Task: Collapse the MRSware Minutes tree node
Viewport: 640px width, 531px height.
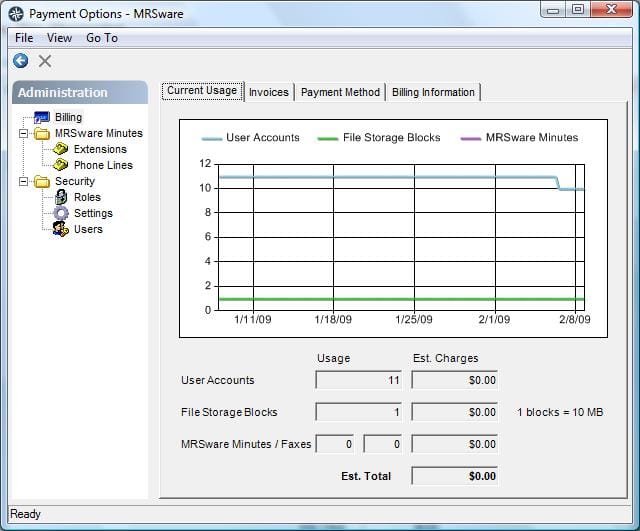Action: pos(24,133)
